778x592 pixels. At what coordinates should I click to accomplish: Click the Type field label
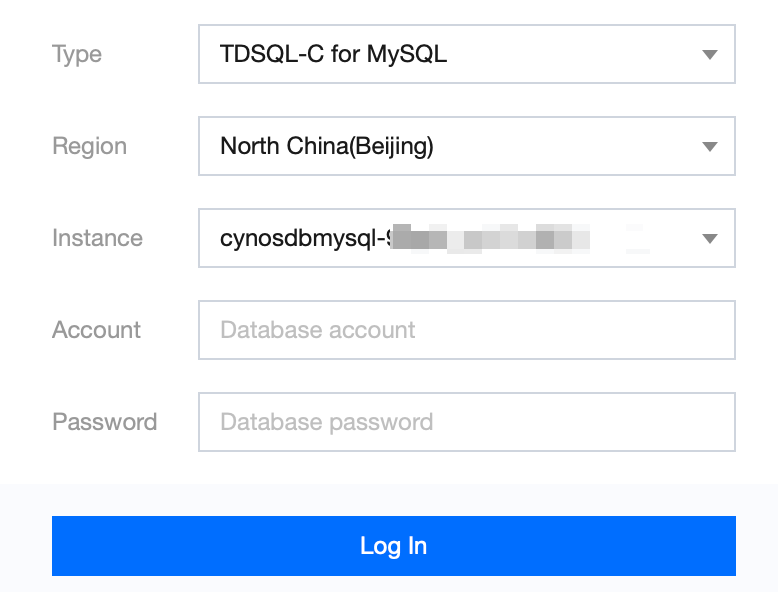77,54
